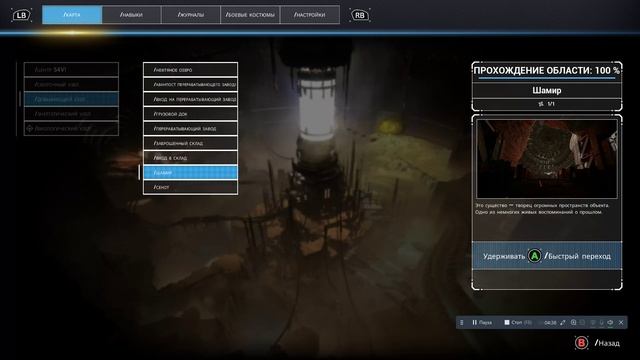Select the last location below Шамир
640x360 pixels.
coord(190,187)
